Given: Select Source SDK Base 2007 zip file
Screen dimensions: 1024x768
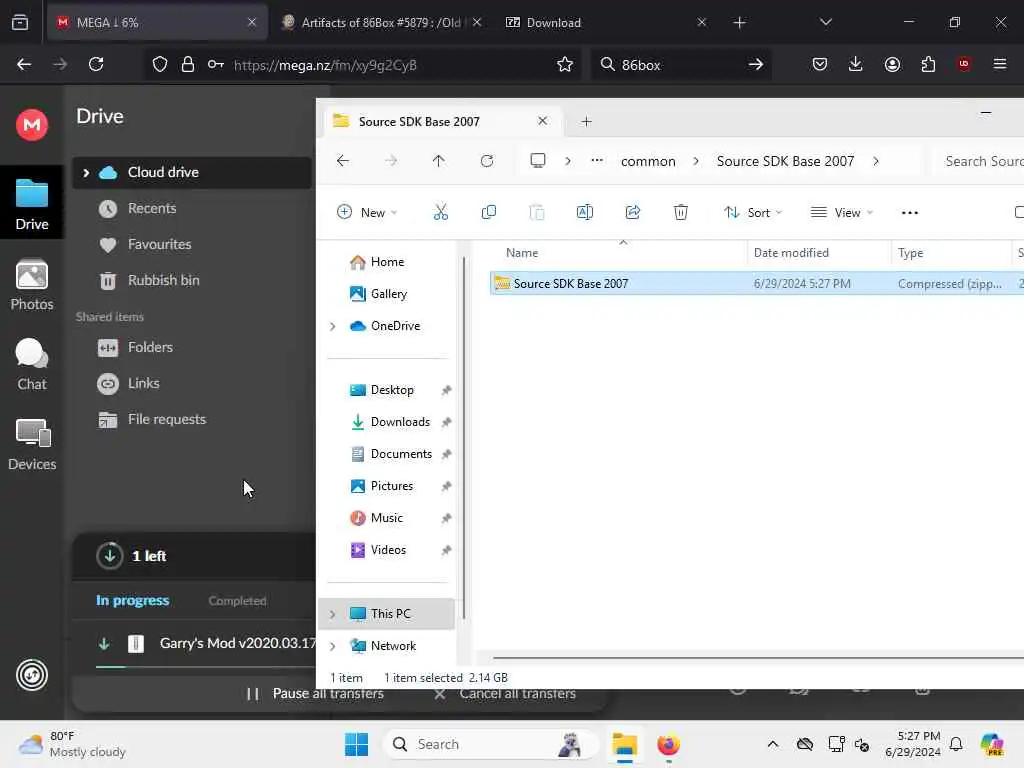Looking at the screenshot, I should (x=756, y=283).
